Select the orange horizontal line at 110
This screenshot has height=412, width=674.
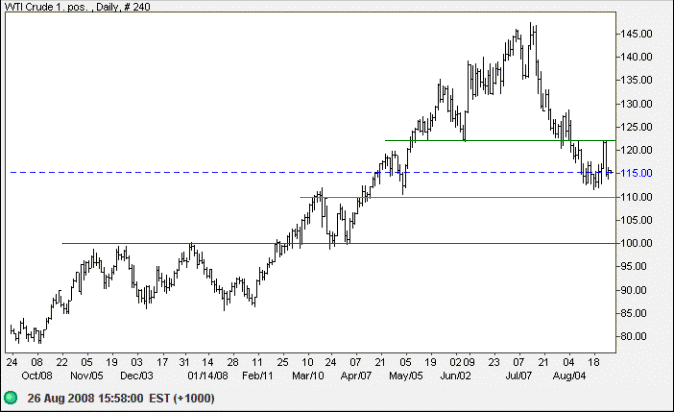(x=458, y=197)
